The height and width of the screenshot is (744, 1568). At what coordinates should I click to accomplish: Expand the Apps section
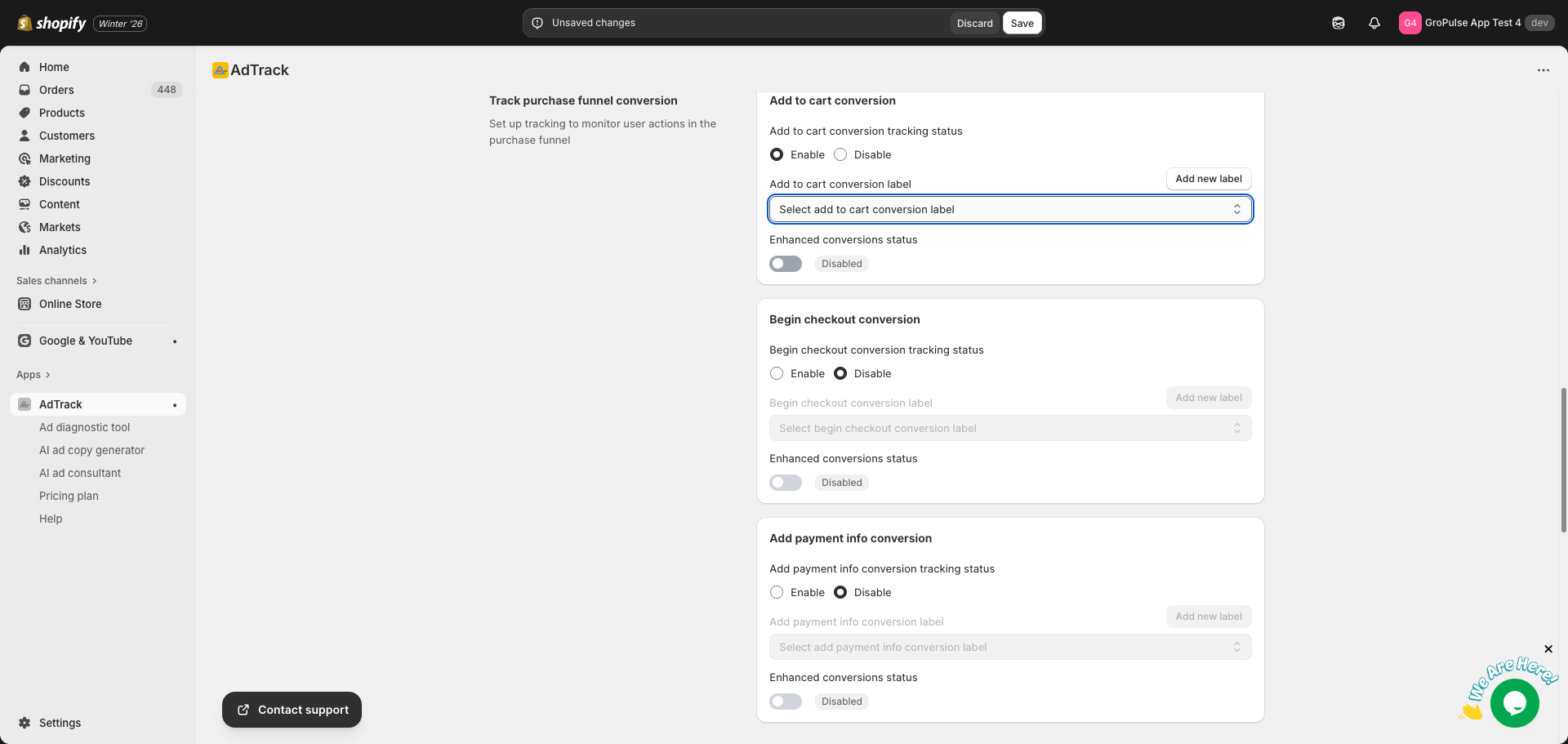pos(28,374)
